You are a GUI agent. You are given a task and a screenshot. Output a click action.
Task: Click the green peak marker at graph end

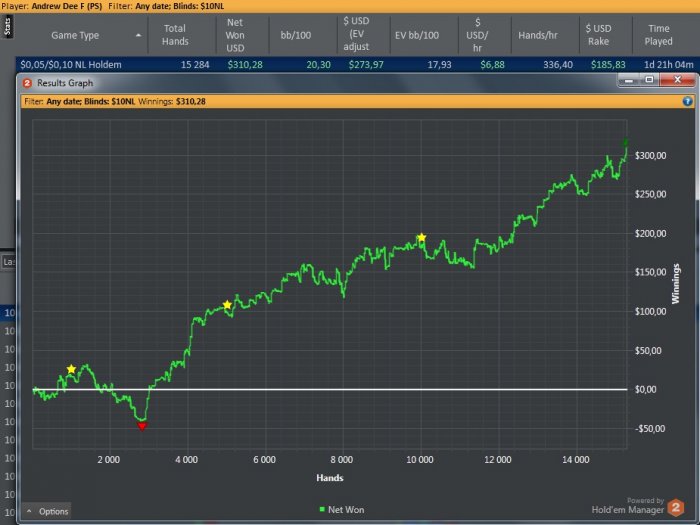[626, 143]
